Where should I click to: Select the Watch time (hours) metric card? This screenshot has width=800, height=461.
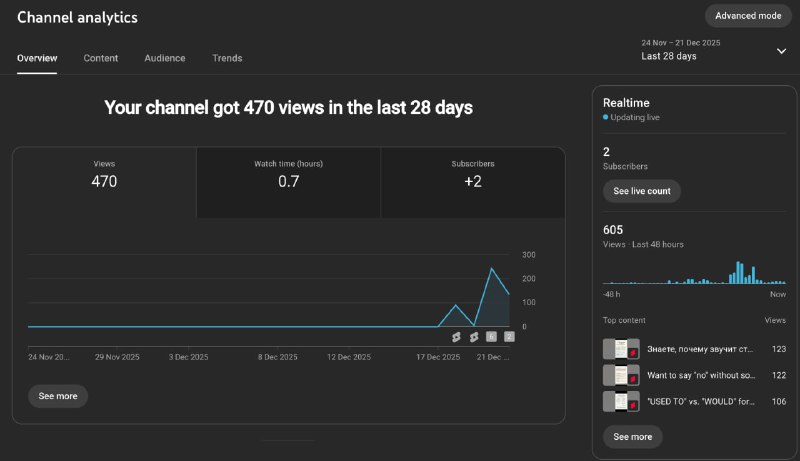(288, 182)
